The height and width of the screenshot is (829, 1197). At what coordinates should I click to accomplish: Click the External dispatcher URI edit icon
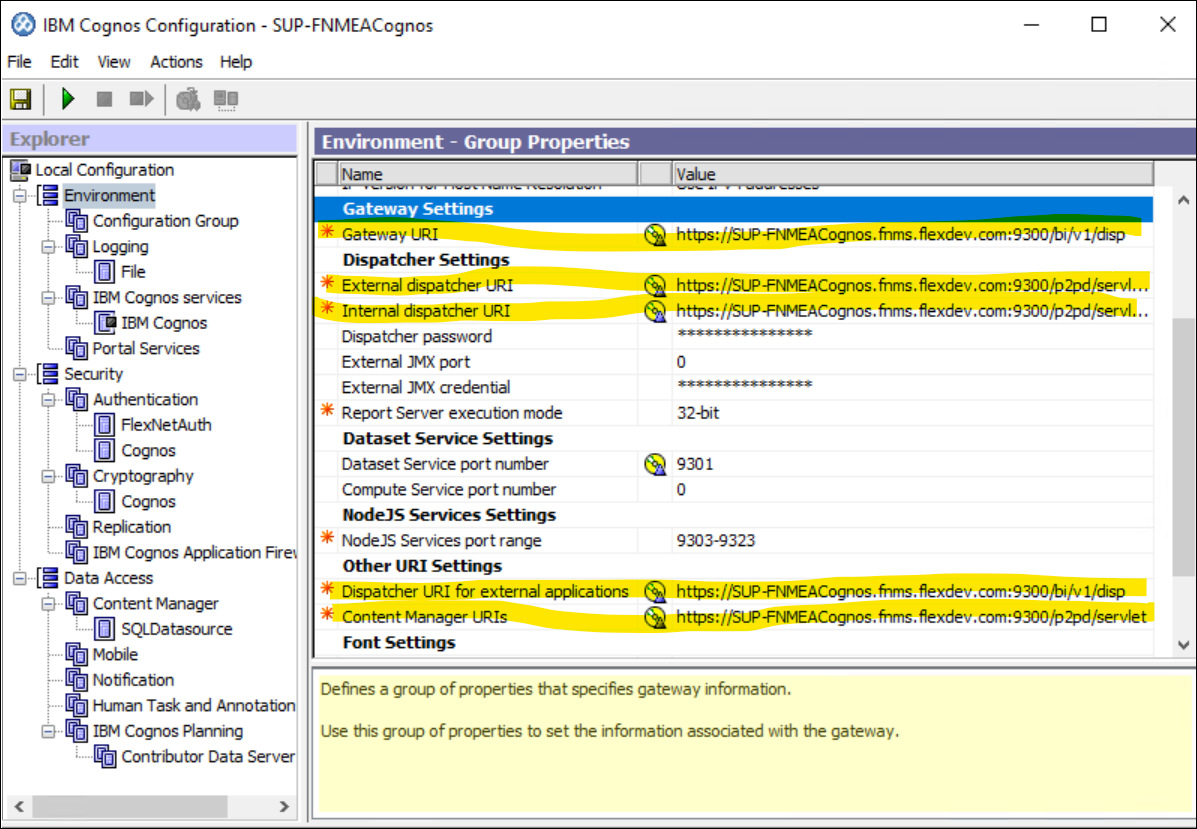[x=655, y=285]
